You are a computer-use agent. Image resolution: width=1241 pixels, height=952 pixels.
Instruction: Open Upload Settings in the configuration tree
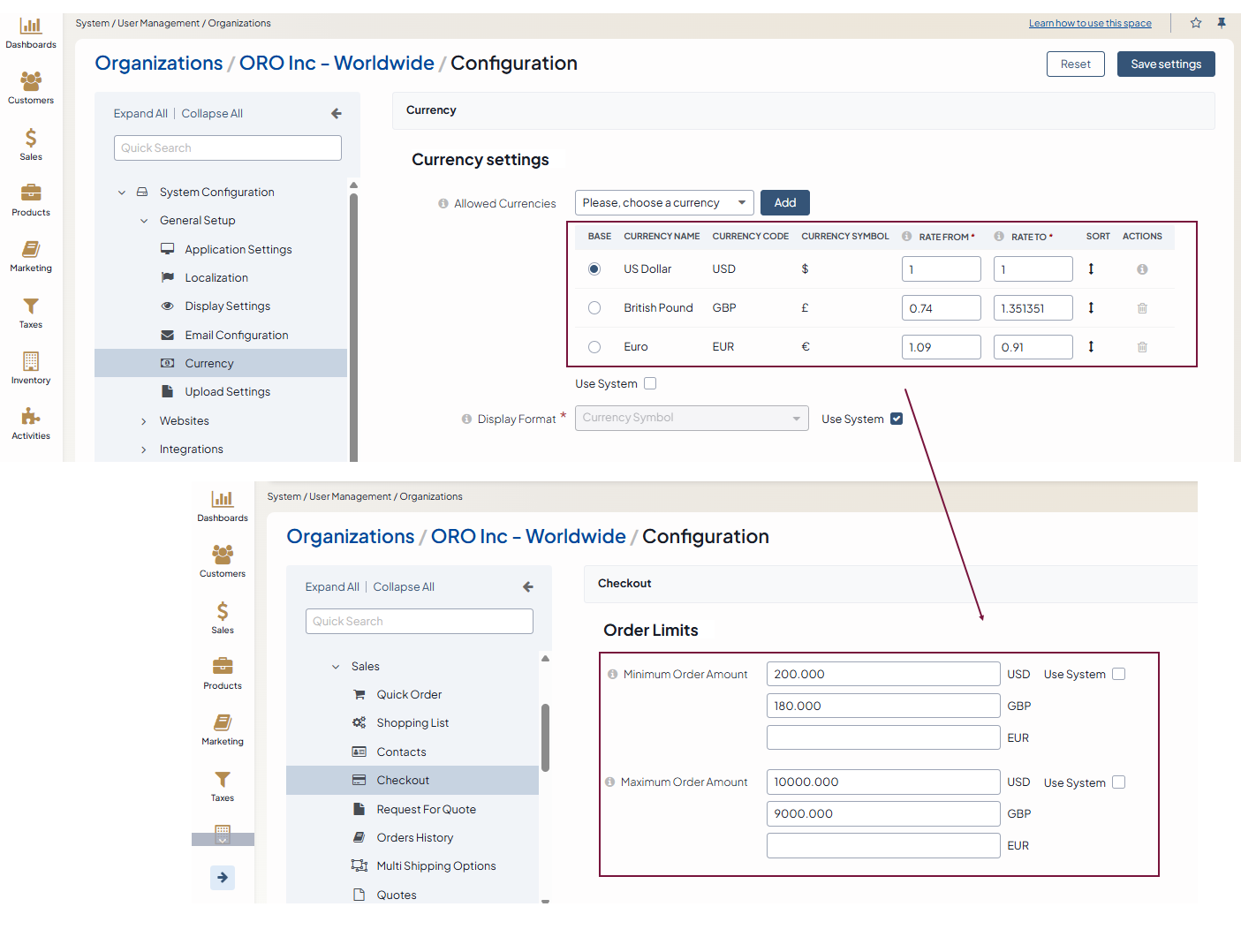(x=227, y=392)
